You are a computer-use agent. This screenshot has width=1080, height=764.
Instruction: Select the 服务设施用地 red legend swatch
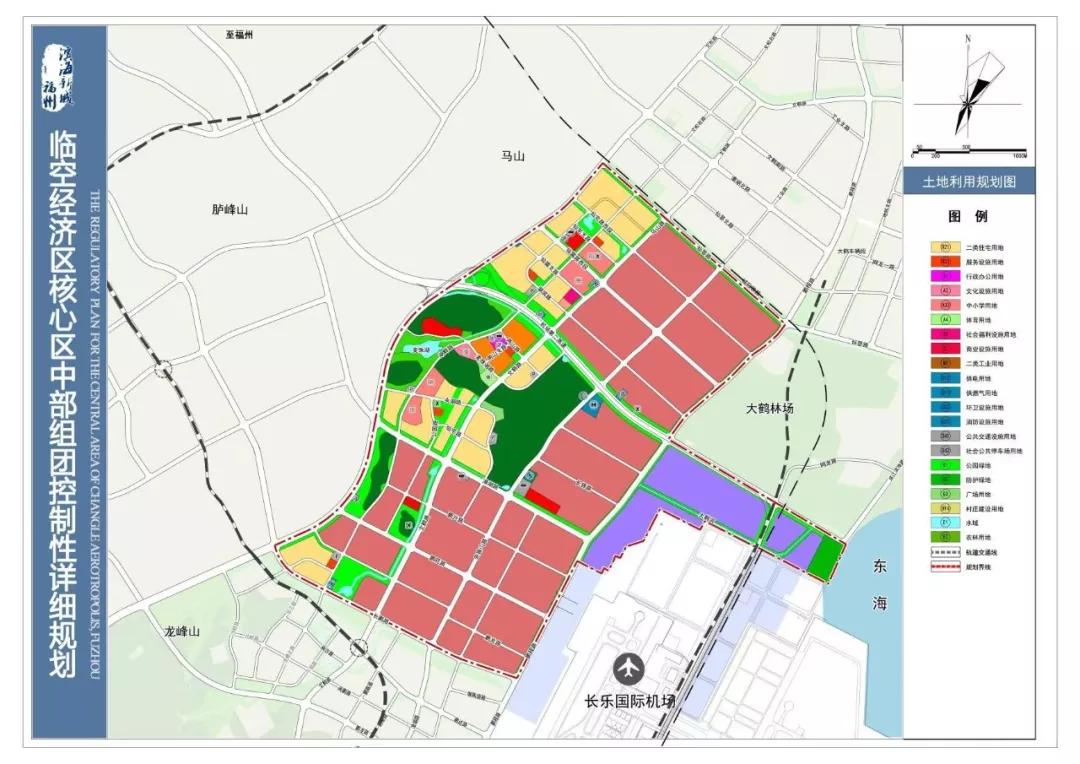coord(945,262)
